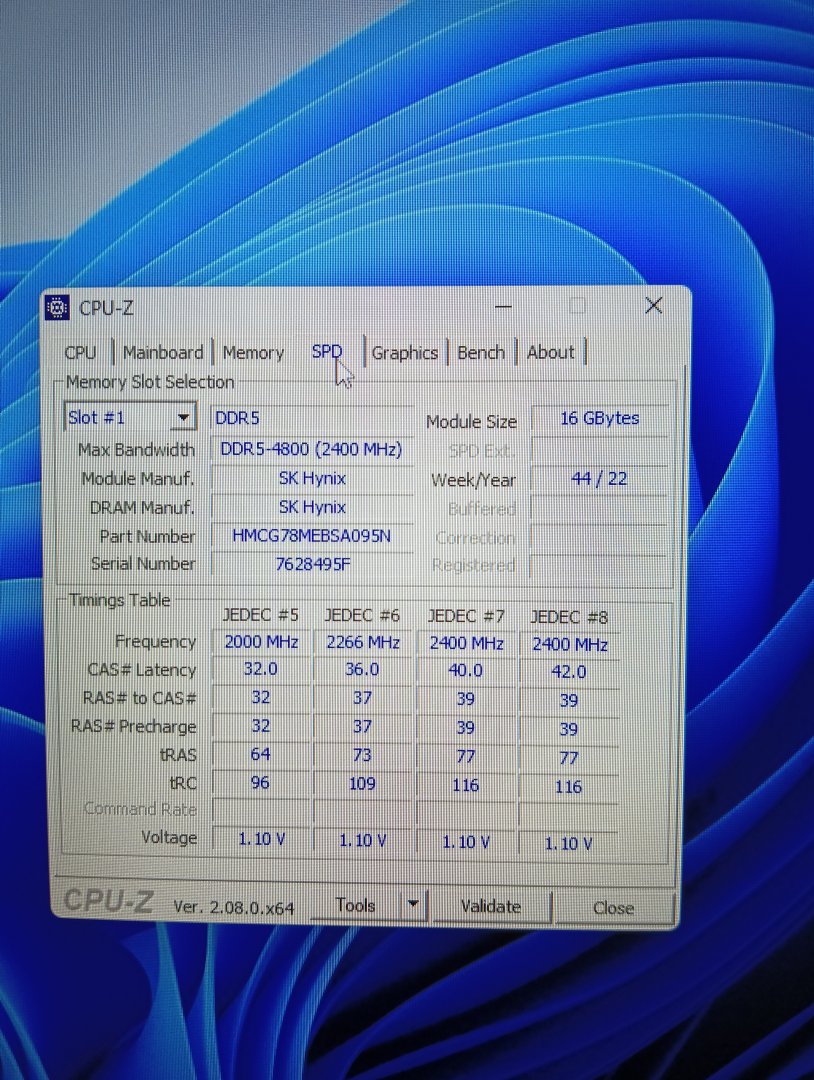The height and width of the screenshot is (1080, 814).
Task: Click the CAS# Latency 36.0 cell
Action: pyautogui.click(x=363, y=670)
